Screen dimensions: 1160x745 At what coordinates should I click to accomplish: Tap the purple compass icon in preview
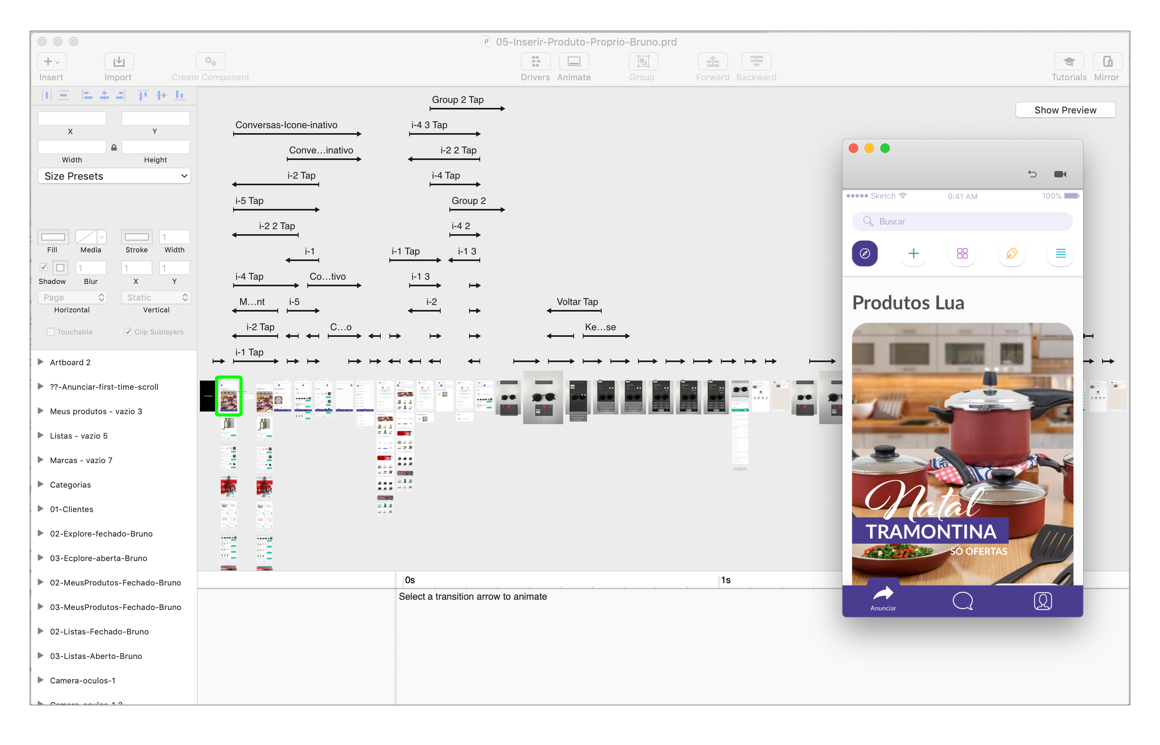tap(865, 254)
